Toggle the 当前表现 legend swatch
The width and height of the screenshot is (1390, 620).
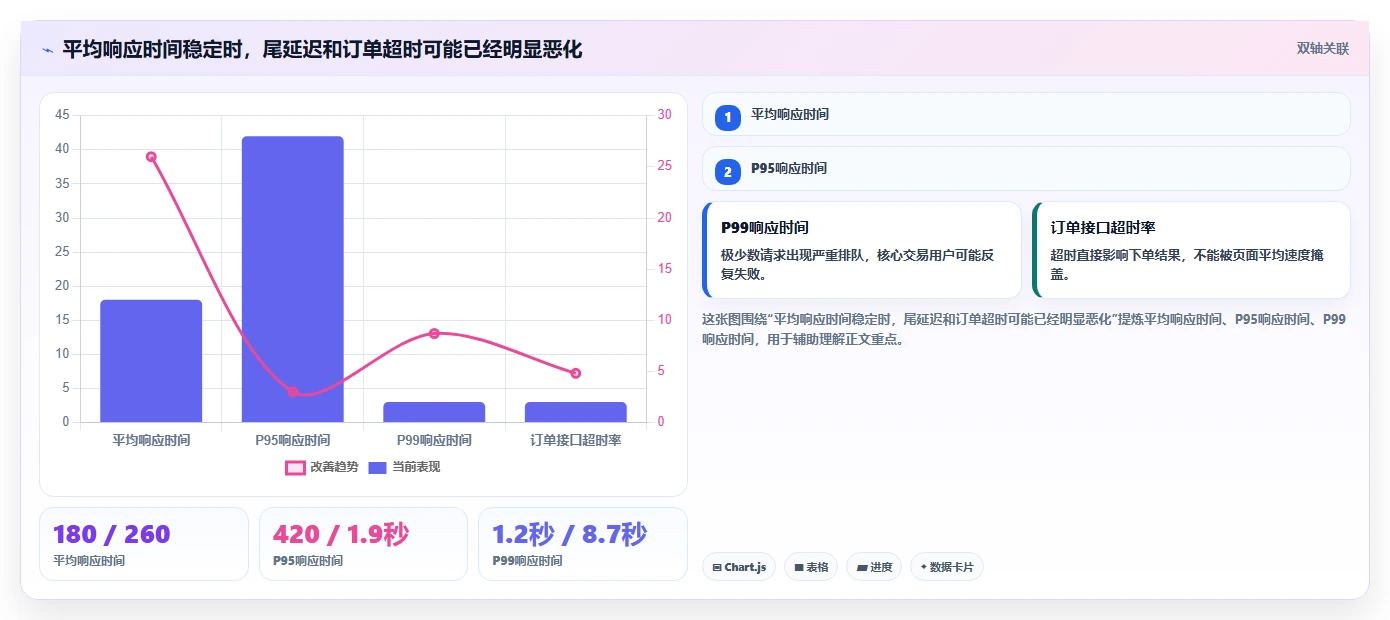pos(378,467)
